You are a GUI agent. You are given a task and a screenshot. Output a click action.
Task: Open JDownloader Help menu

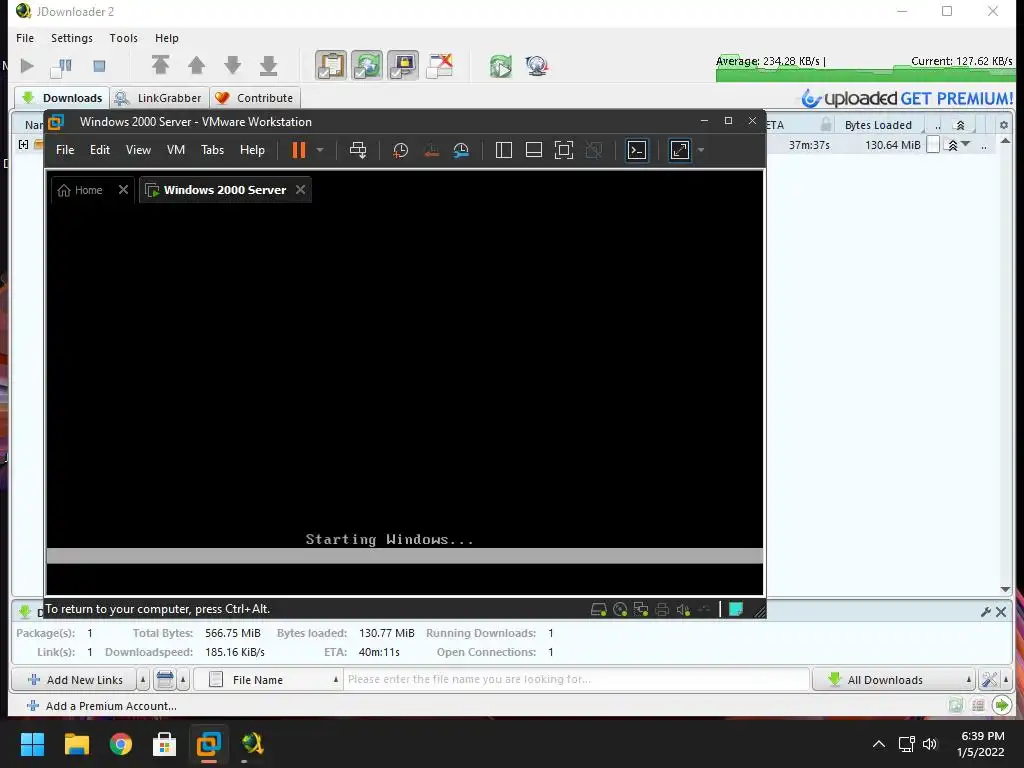(167, 38)
